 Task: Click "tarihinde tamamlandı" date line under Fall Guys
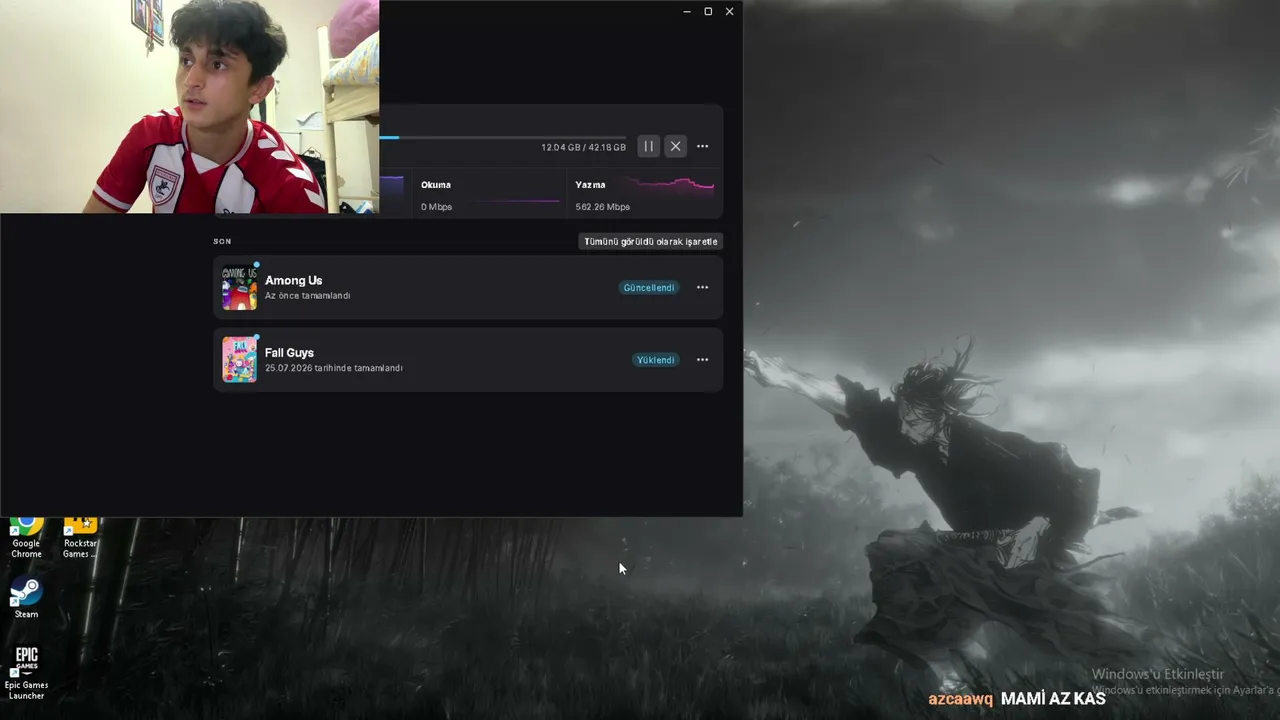click(x=334, y=368)
